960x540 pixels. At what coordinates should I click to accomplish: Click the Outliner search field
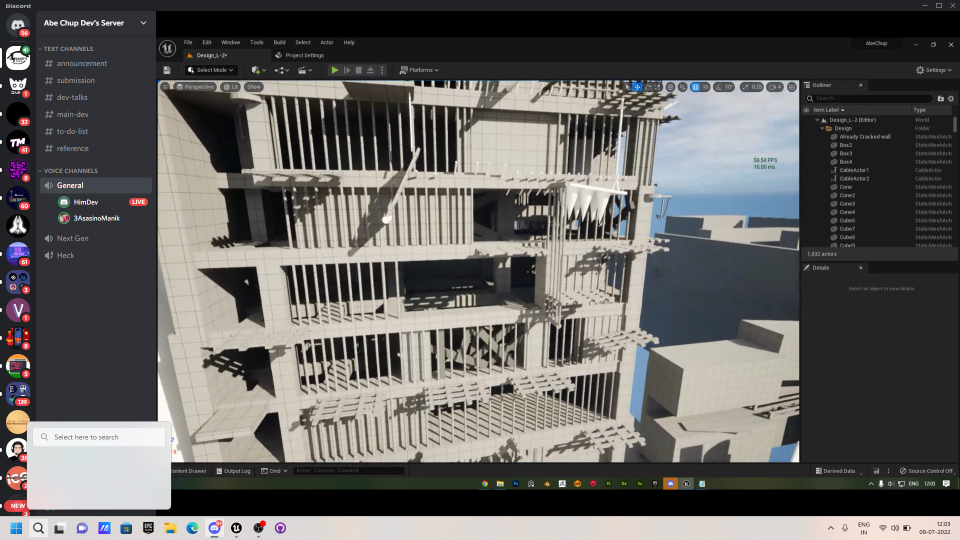pyautogui.click(x=869, y=98)
